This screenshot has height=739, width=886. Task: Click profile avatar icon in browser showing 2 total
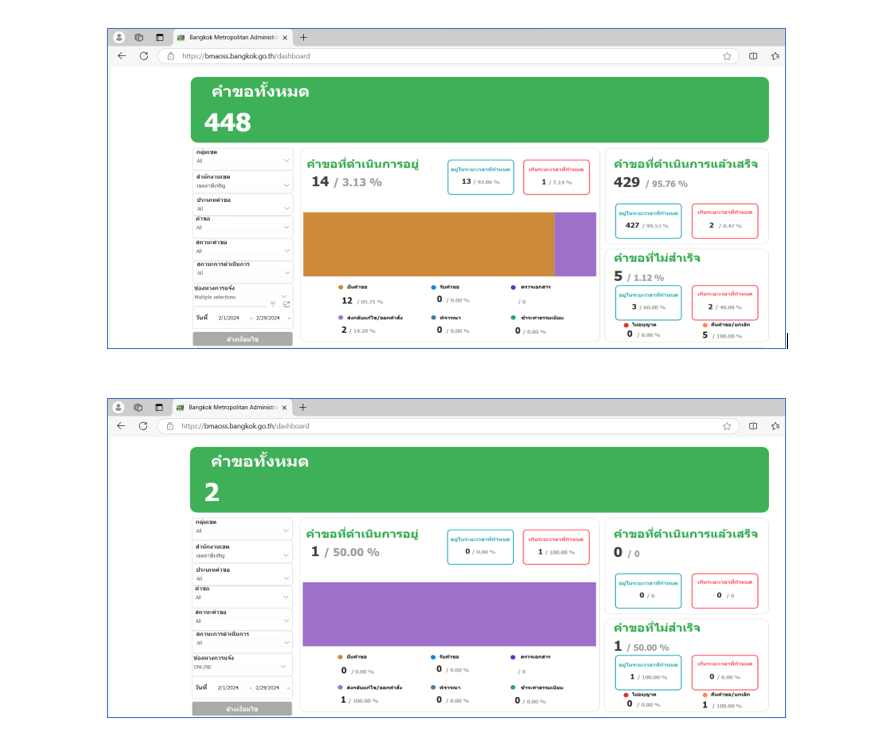[119, 407]
